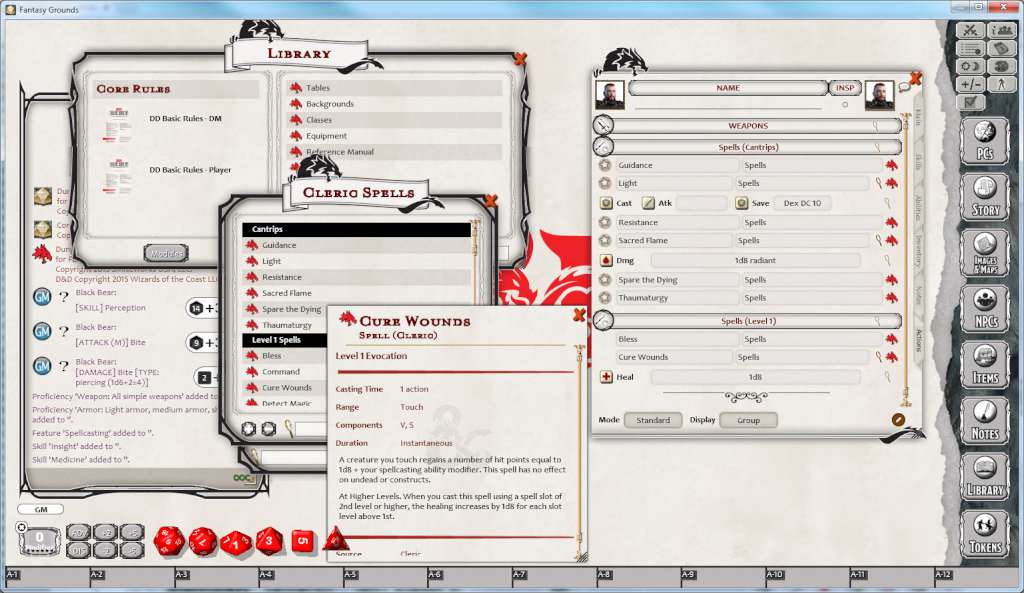Open the NPCs panel from the right sidebar
This screenshot has width=1024, height=593.
tap(986, 308)
